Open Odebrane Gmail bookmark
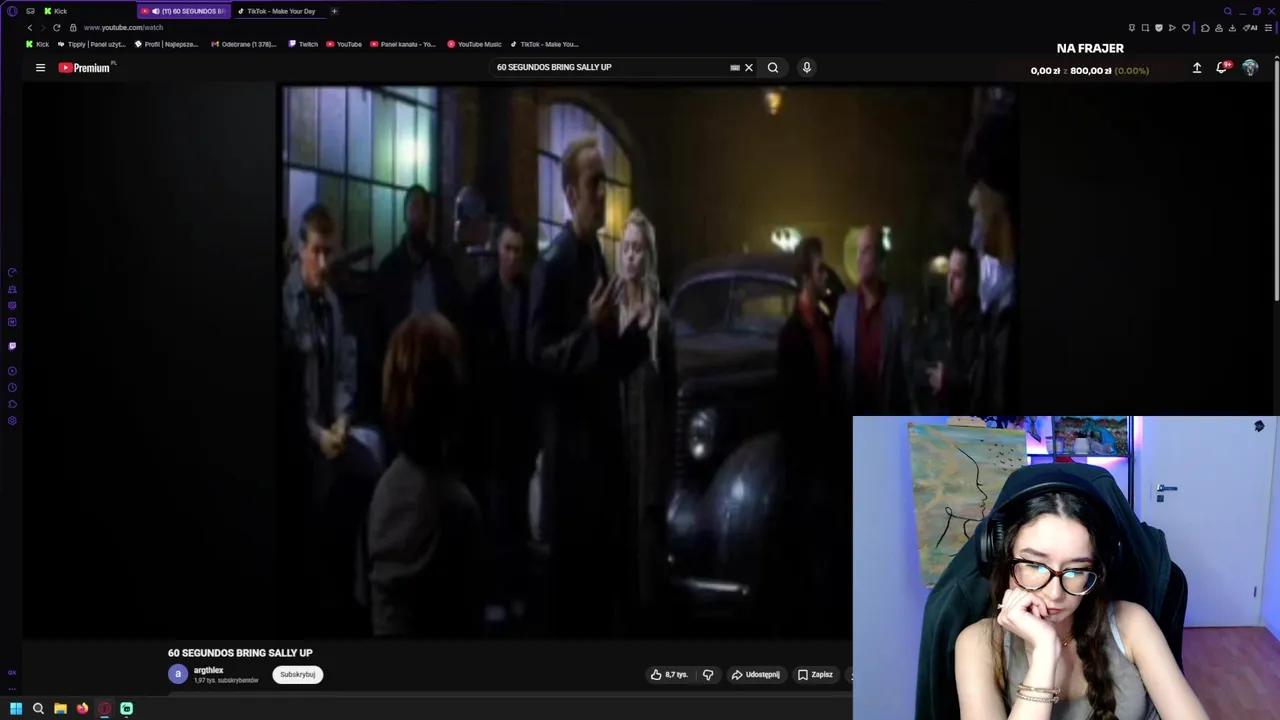The height and width of the screenshot is (720, 1280). [244, 44]
